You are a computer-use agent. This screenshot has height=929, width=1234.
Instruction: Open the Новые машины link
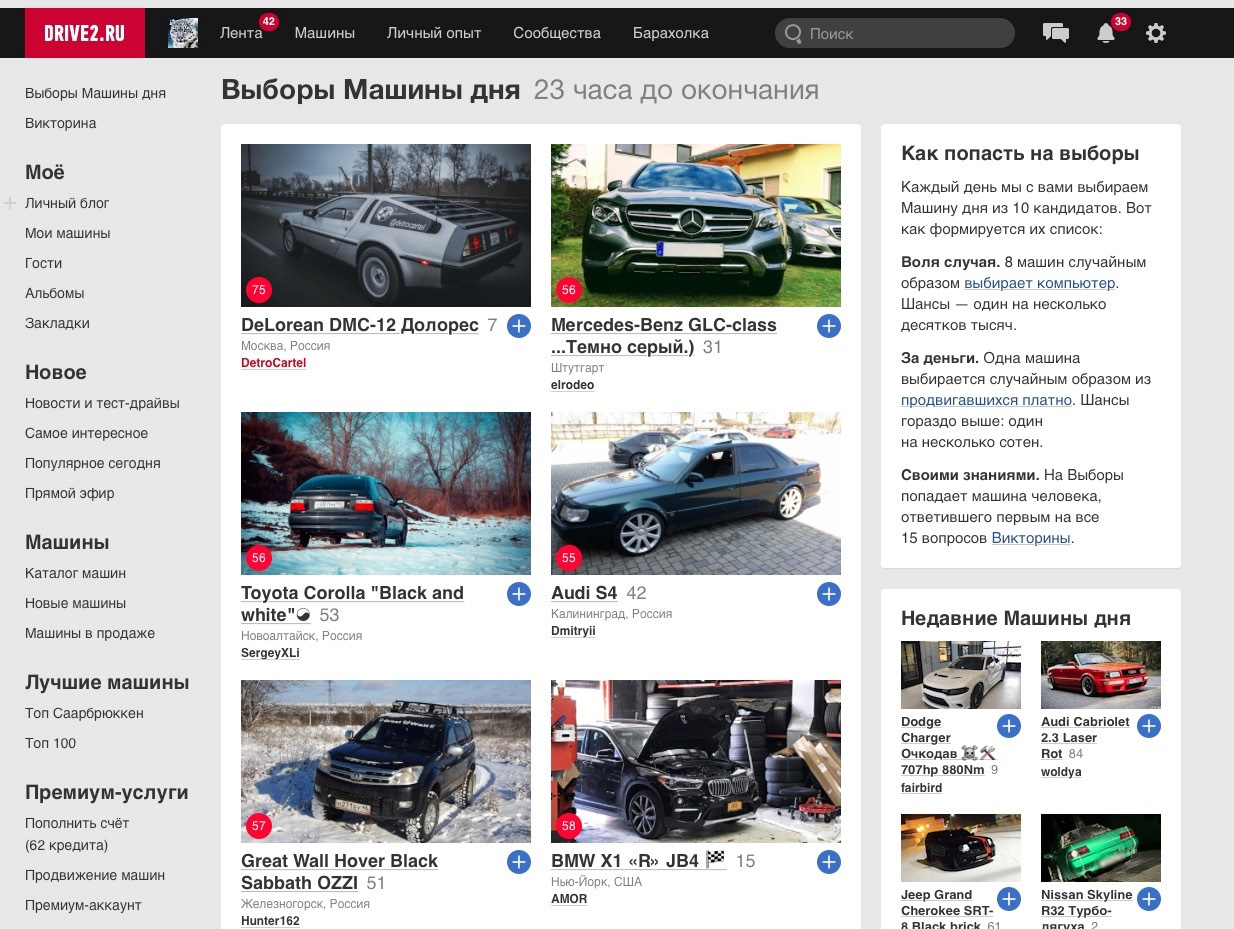[75, 603]
